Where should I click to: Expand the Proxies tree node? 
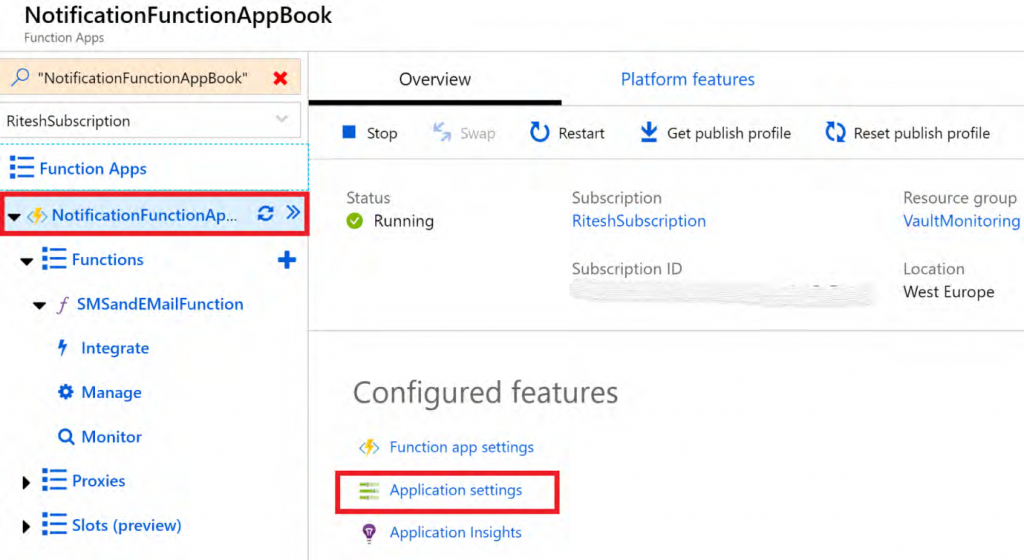click(26, 482)
